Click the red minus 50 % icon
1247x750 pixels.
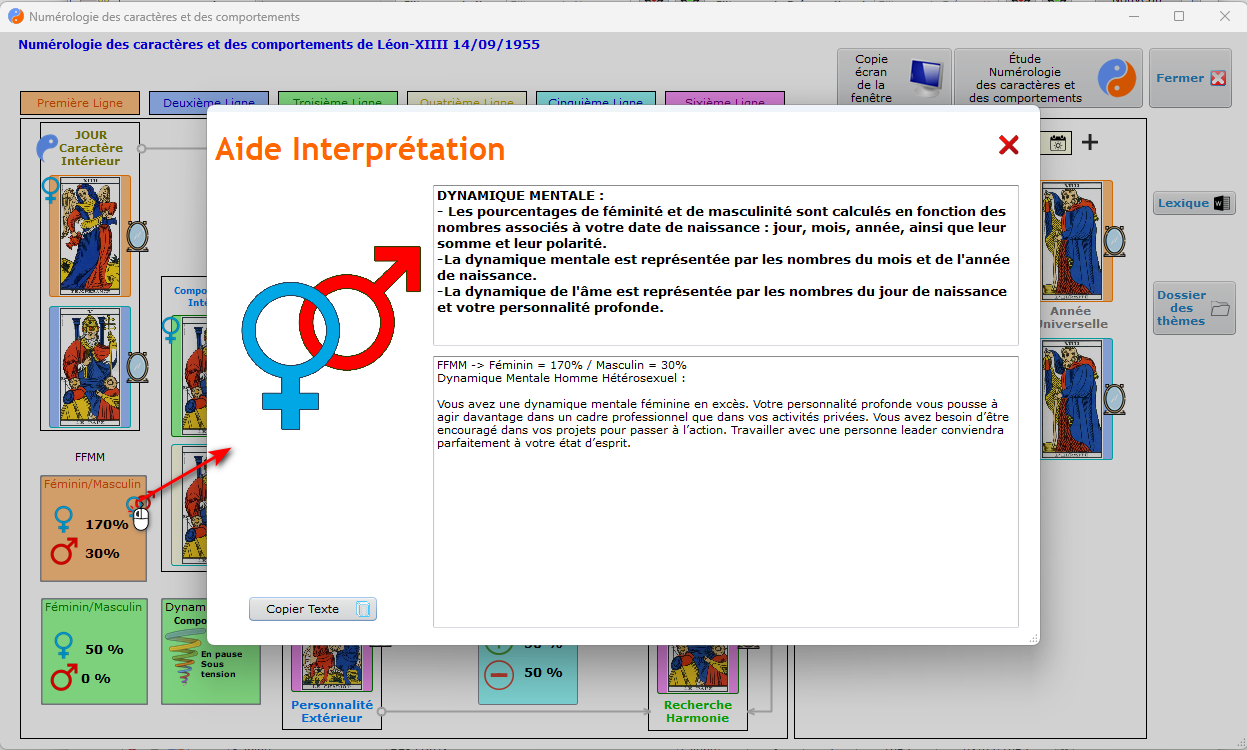[x=499, y=672]
